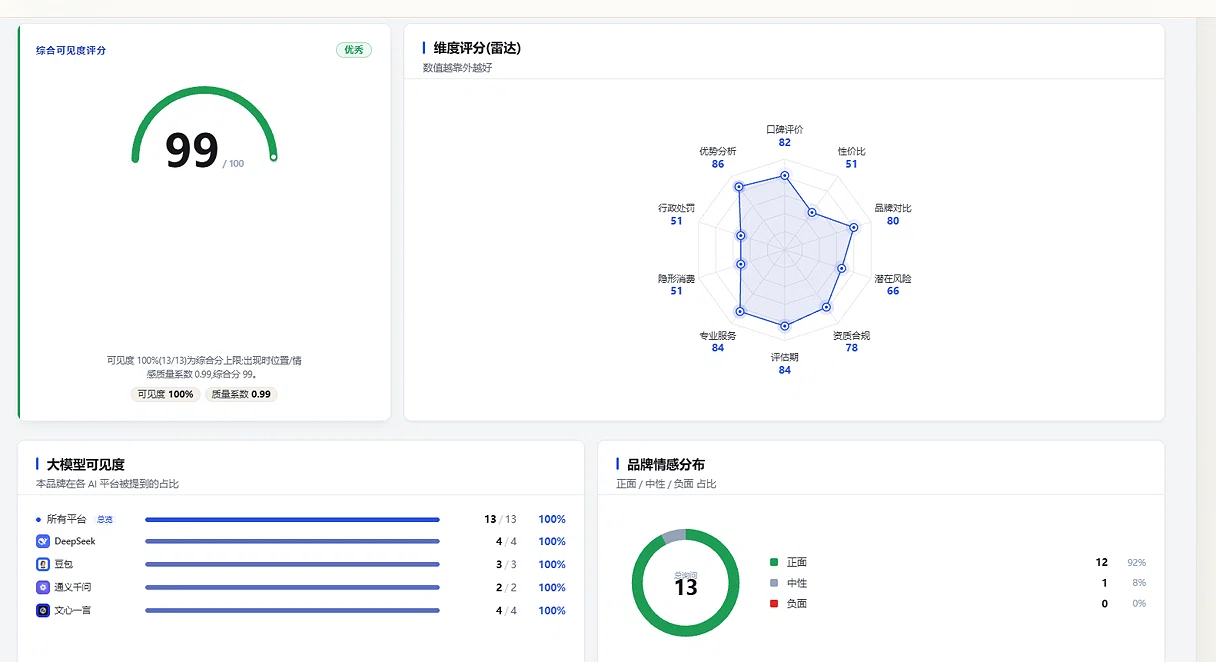The width and height of the screenshot is (1216, 662).
Task: Click the 本品牌在各 AI 平台 subtitle
Action: pyautogui.click(x=107, y=484)
